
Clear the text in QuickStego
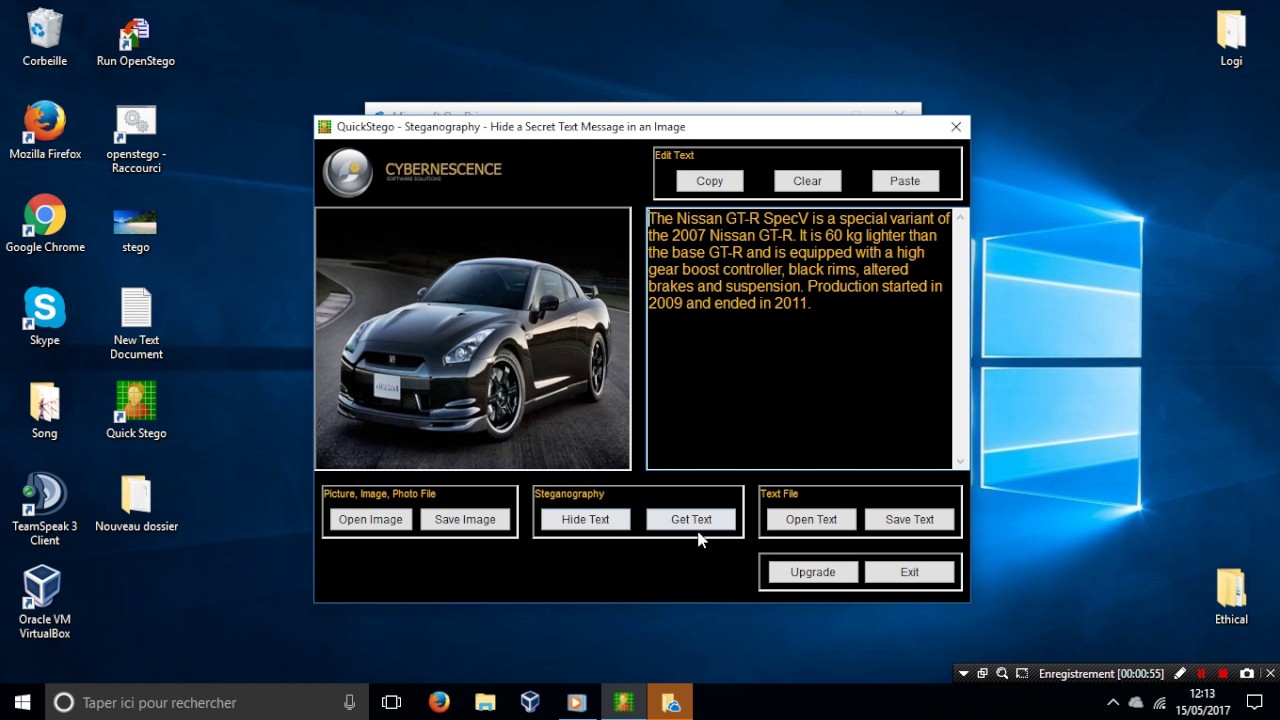(x=808, y=181)
